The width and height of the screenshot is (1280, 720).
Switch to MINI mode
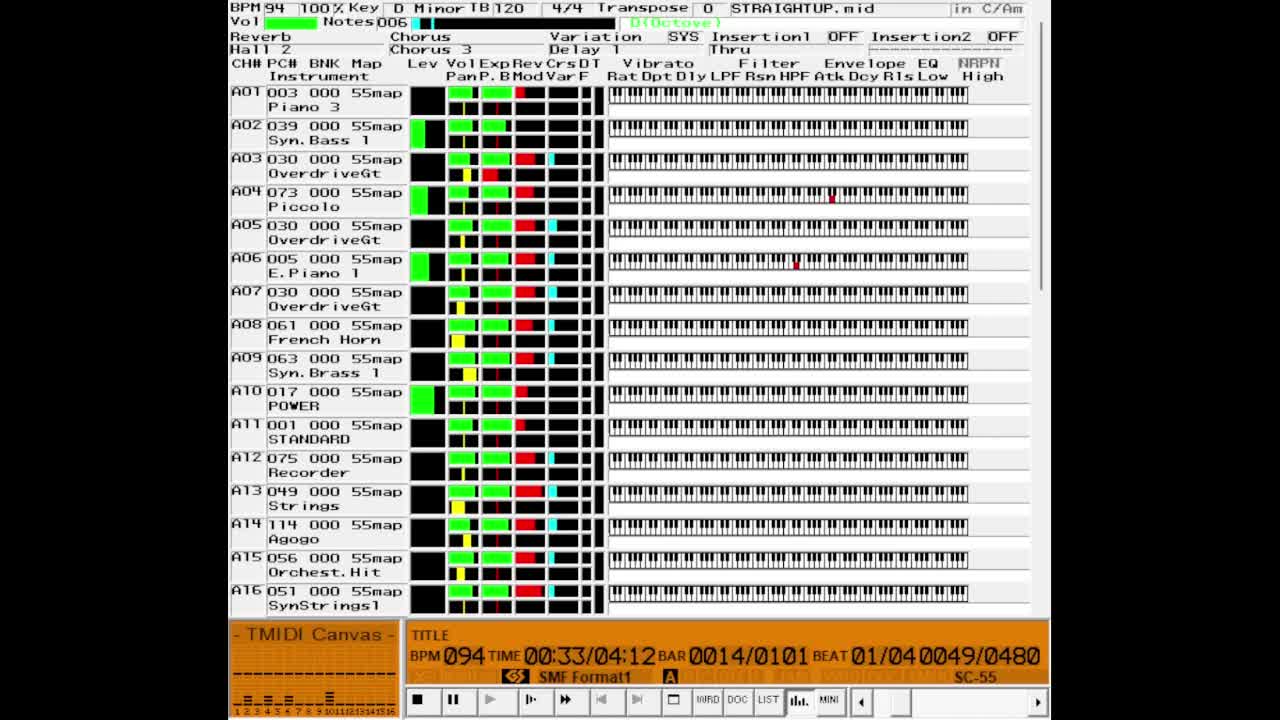(x=829, y=701)
